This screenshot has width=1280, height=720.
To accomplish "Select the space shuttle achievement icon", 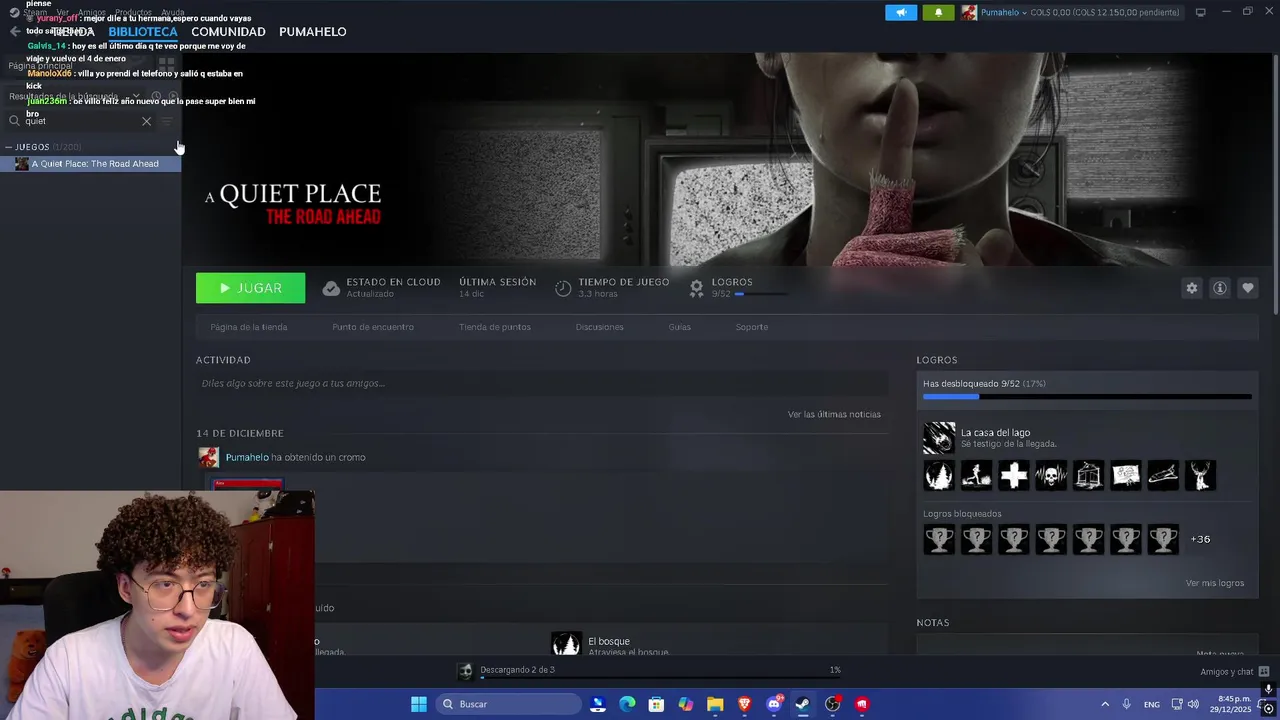I will (1163, 475).
